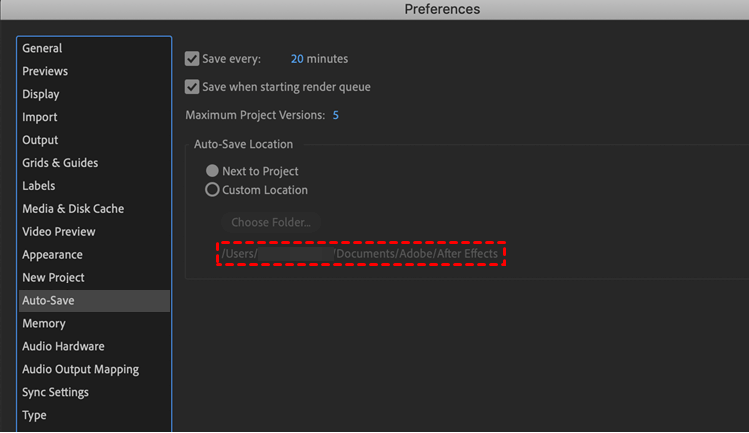This screenshot has width=749, height=433.
Task: Select the Next to Project option
Action: click(212, 171)
